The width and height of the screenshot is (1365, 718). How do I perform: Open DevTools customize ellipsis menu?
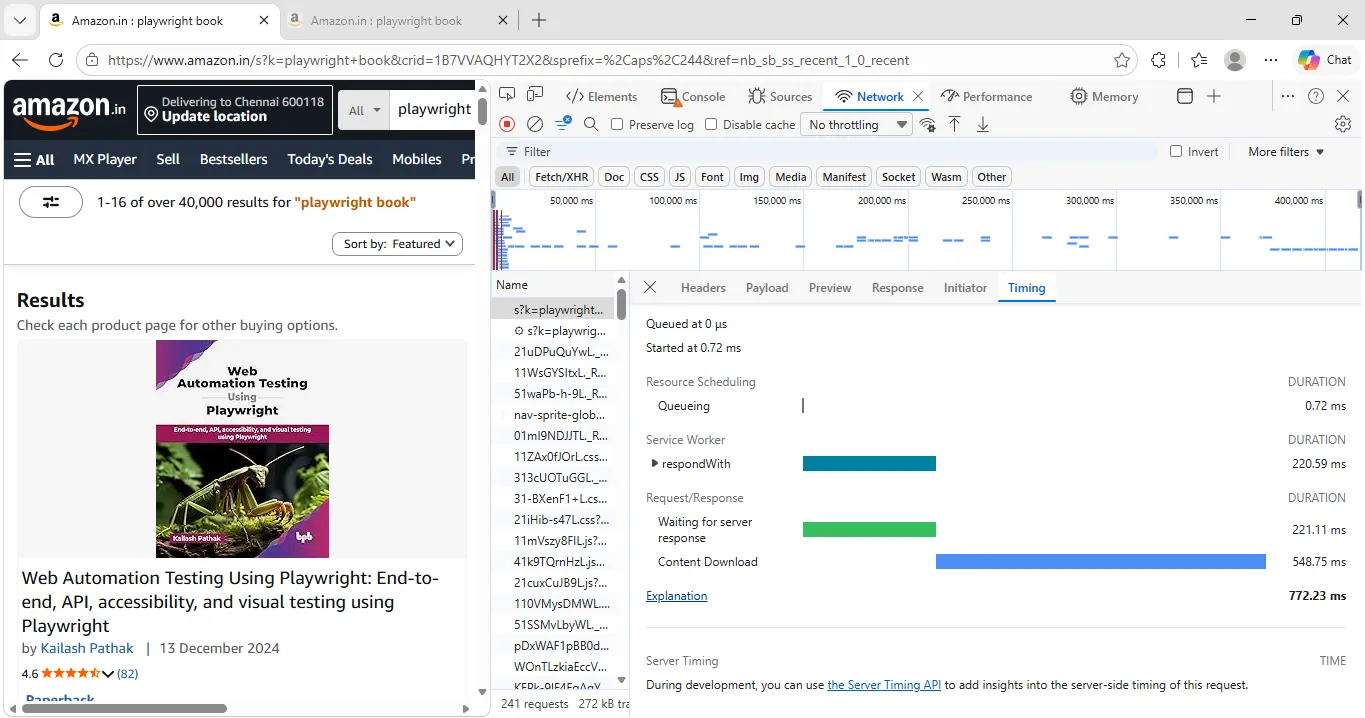[1289, 96]
